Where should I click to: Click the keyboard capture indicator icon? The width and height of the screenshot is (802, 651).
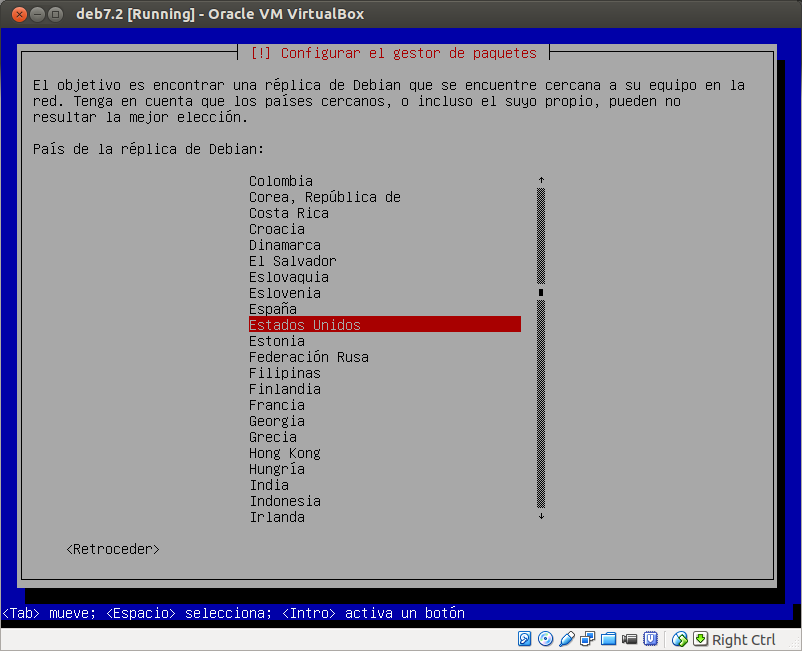(700, 639)
